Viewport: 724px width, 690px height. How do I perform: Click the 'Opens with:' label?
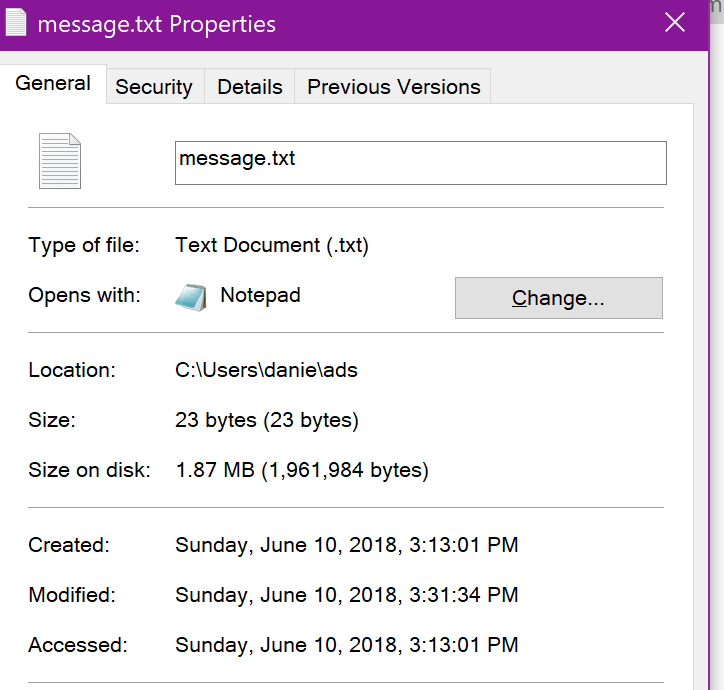84,295
